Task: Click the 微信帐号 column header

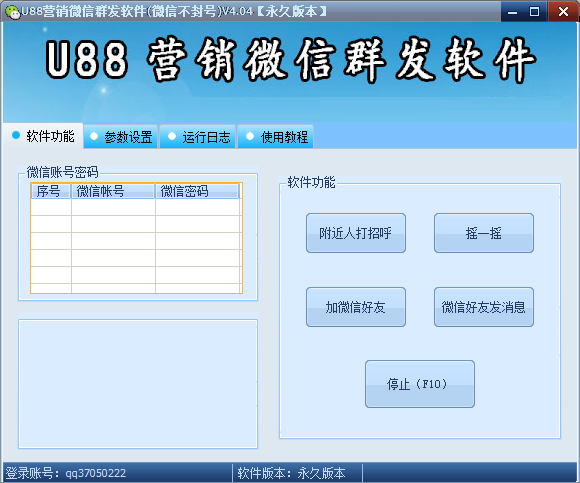Action: coord(113,191)
